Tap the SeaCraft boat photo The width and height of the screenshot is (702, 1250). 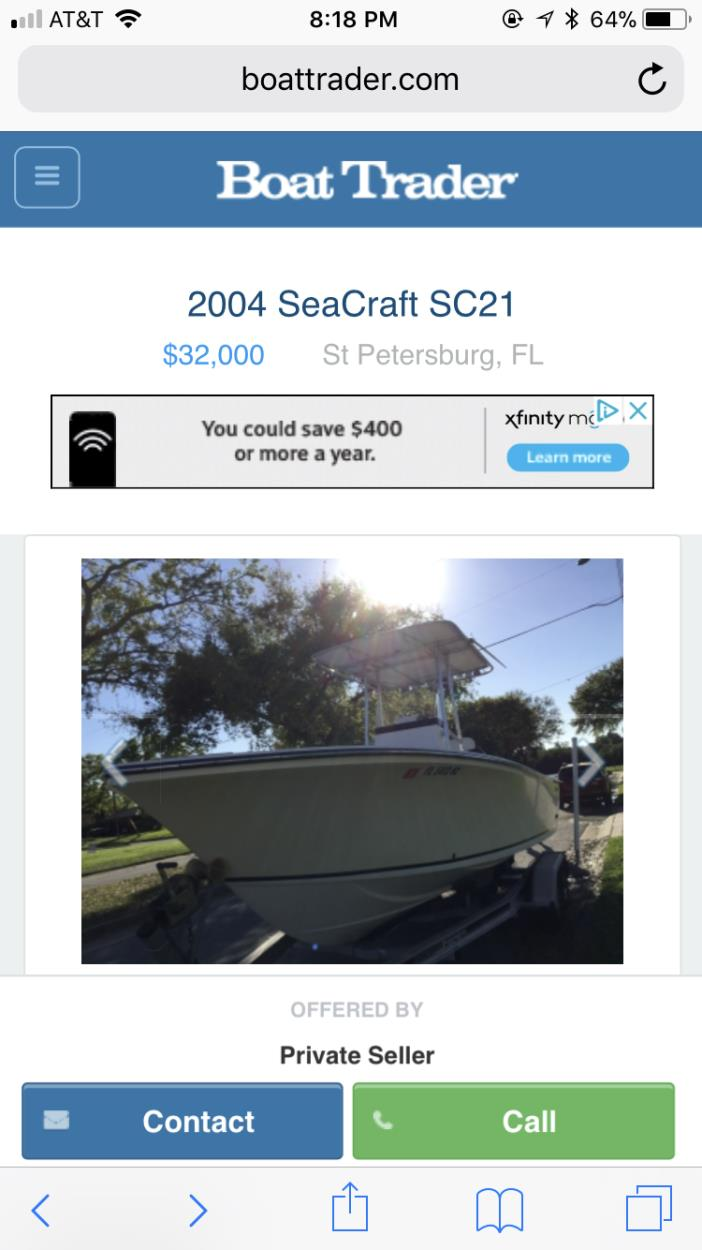(x=352, y=761)
